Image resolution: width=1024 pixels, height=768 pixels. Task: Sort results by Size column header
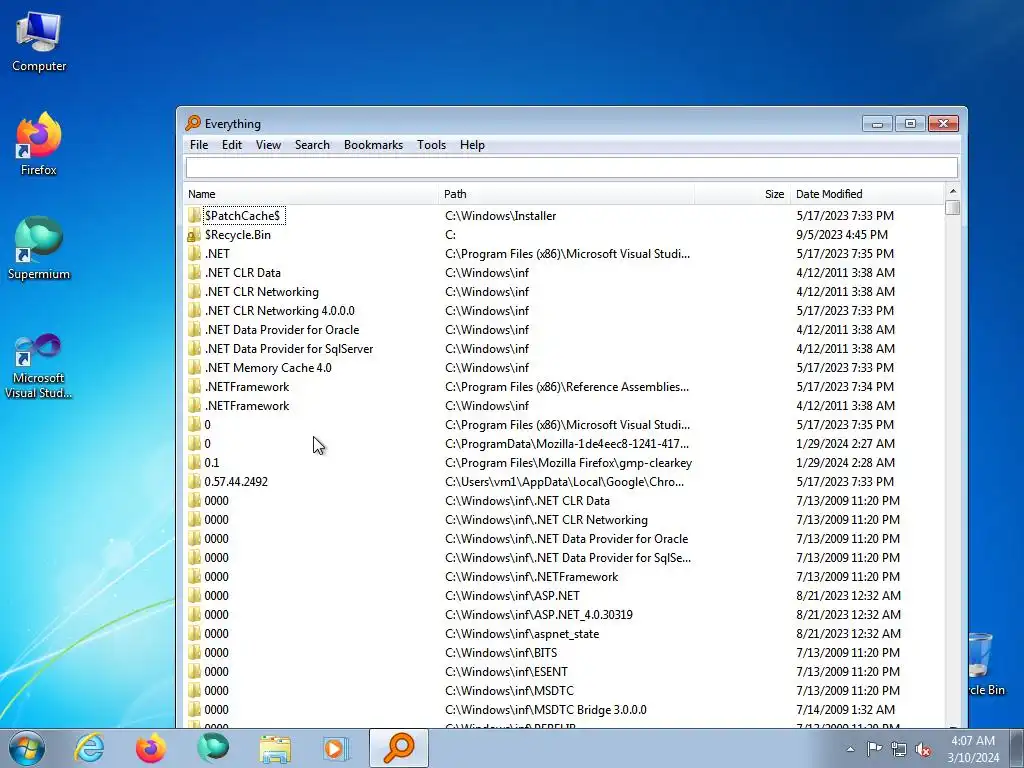[x=742, y=194]
